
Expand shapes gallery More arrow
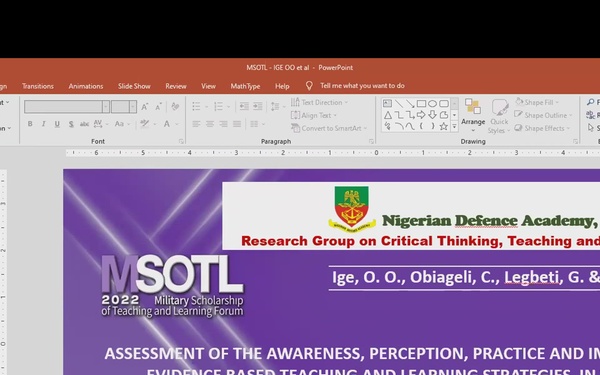(x=455, y=126)
